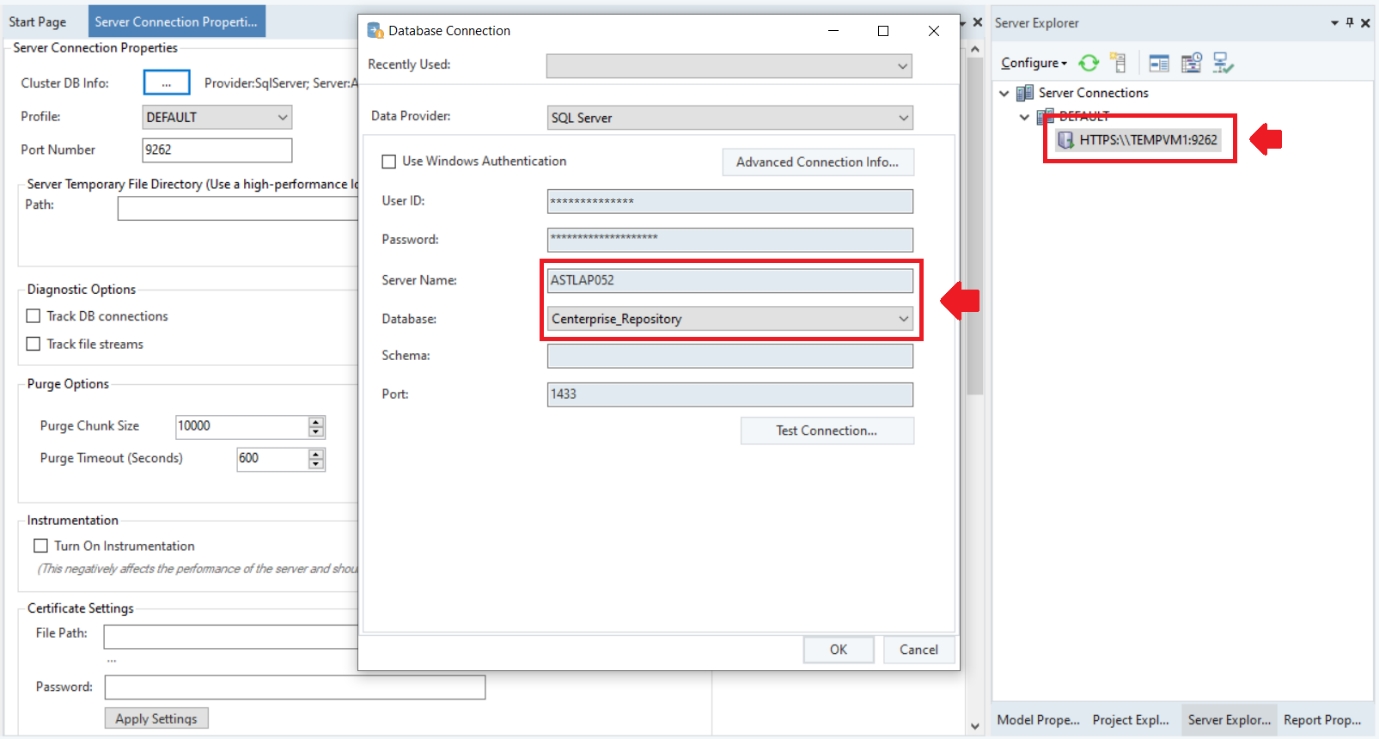Click the Server Temporary File Directory Path field
Image resolution: width=1379 pixels, height=739 pixels.
[x=237, y=208]
